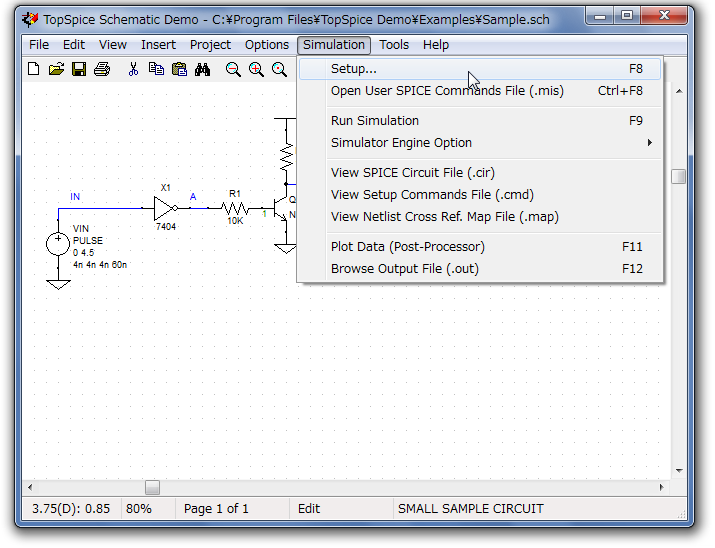Click the New file toolbar icon

[x=34, y=69]
